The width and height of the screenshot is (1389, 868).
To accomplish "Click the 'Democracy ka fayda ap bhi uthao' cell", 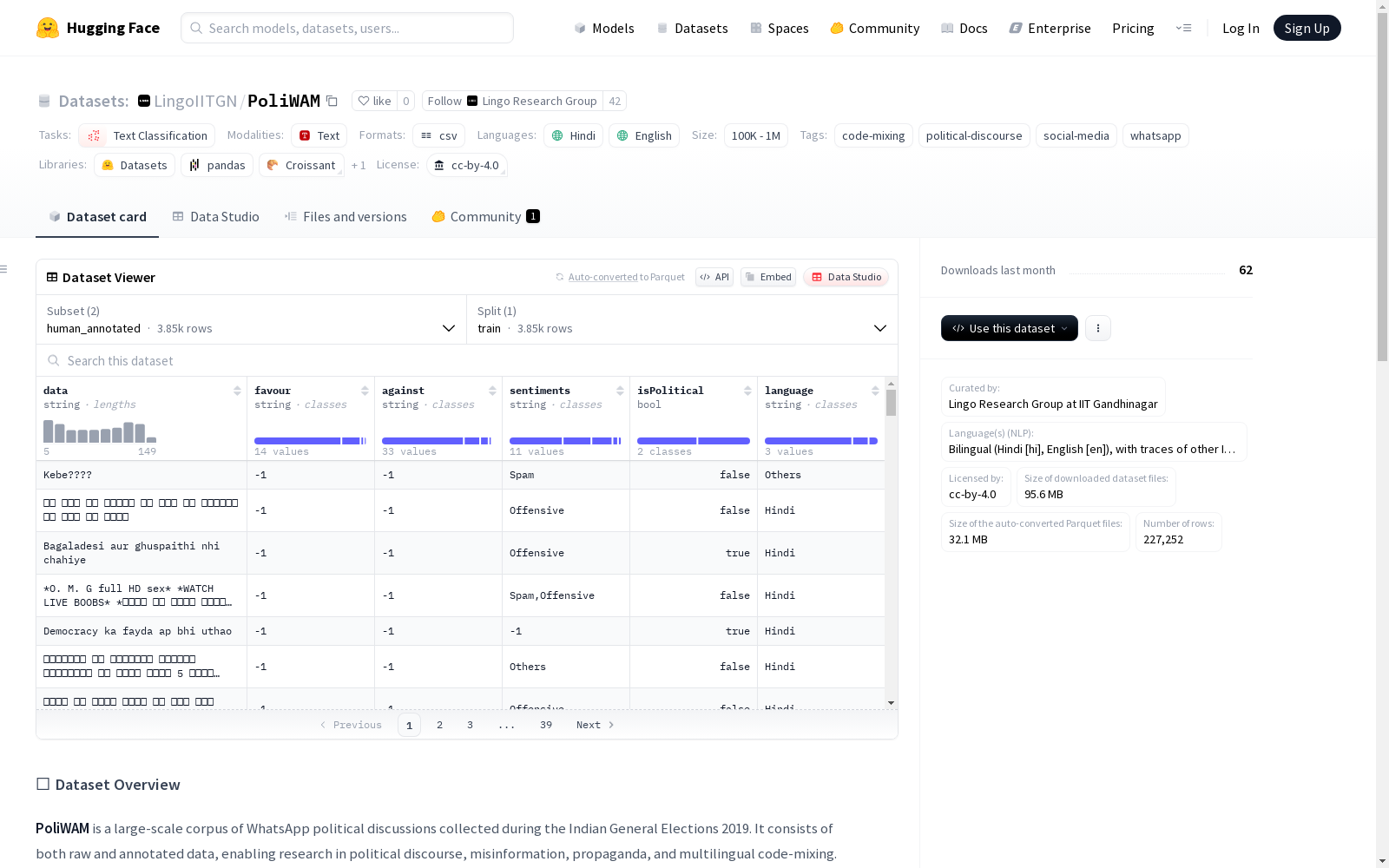I will click(x=142, y=631).
